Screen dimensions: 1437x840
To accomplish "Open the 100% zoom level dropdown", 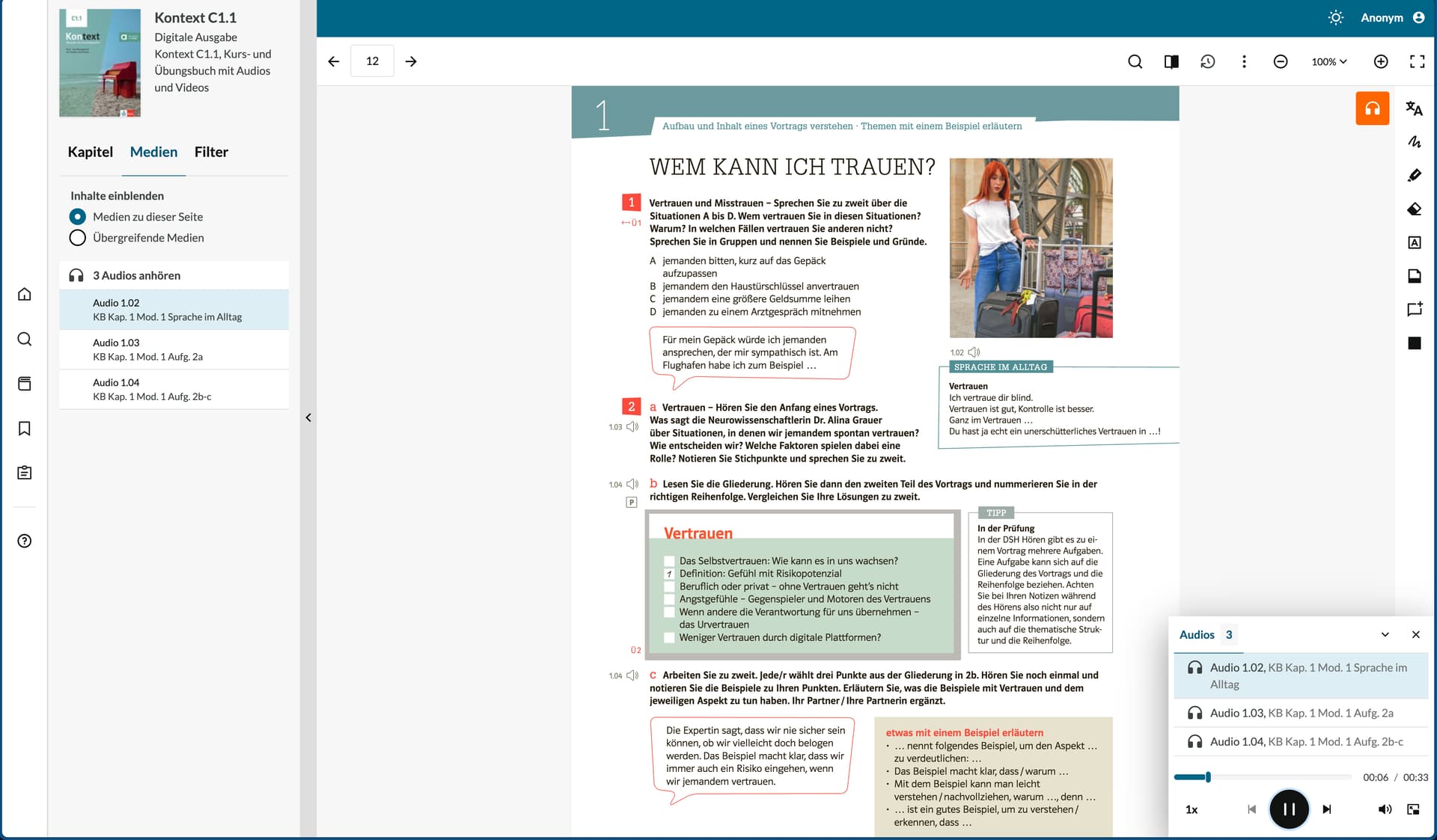I will click(x=1329, y=61).
